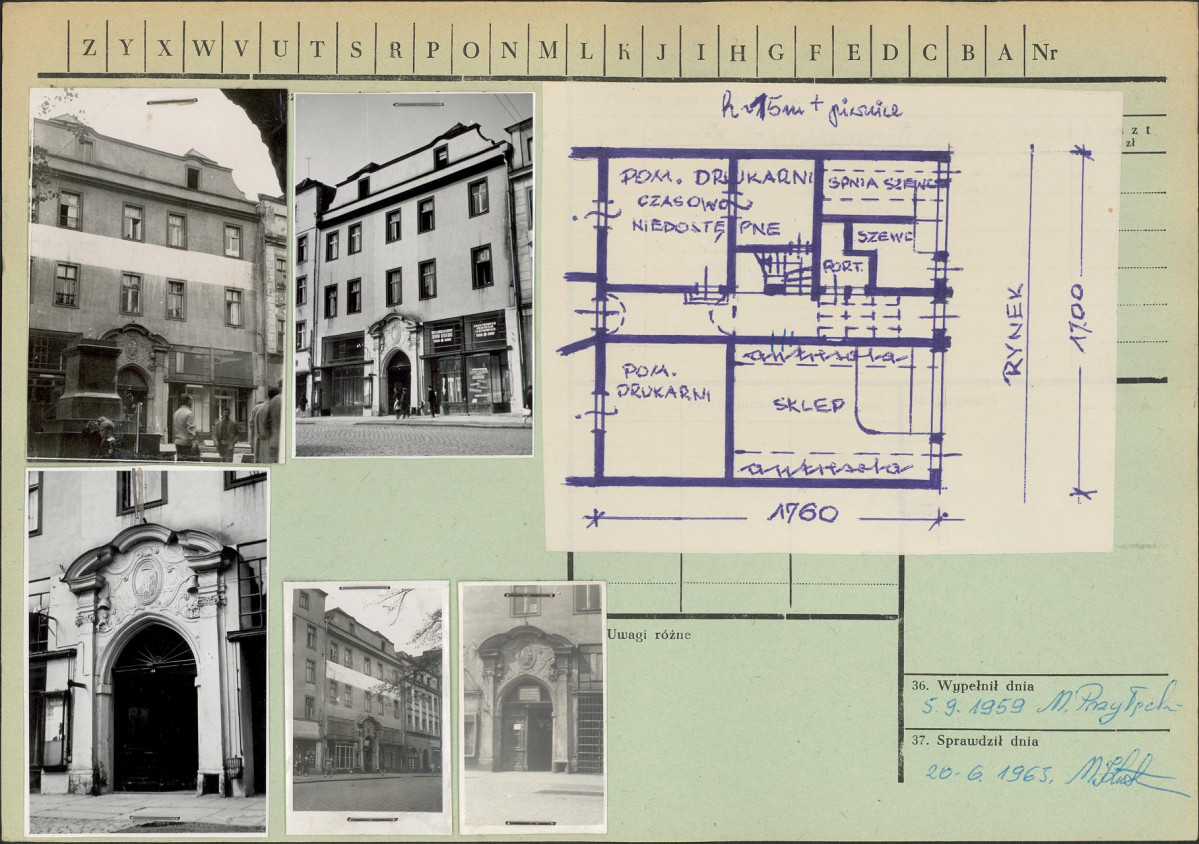Open top-left building photo with monument
The height and width of the screenshot is (844, 1199).
[157, 275]
